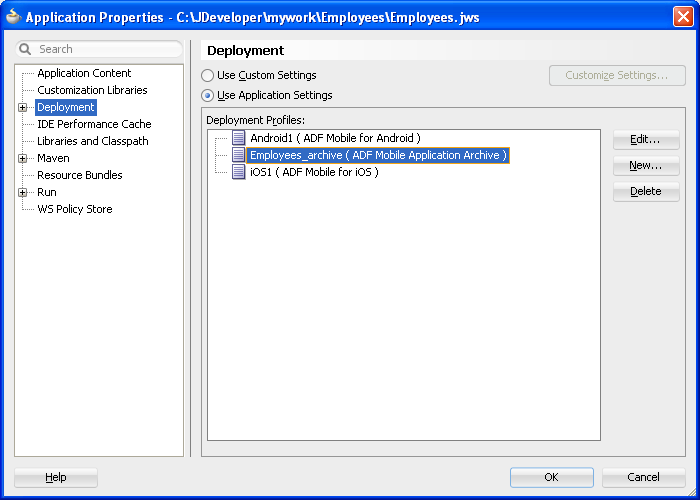Click the Edit... button

tap(646, 140)
